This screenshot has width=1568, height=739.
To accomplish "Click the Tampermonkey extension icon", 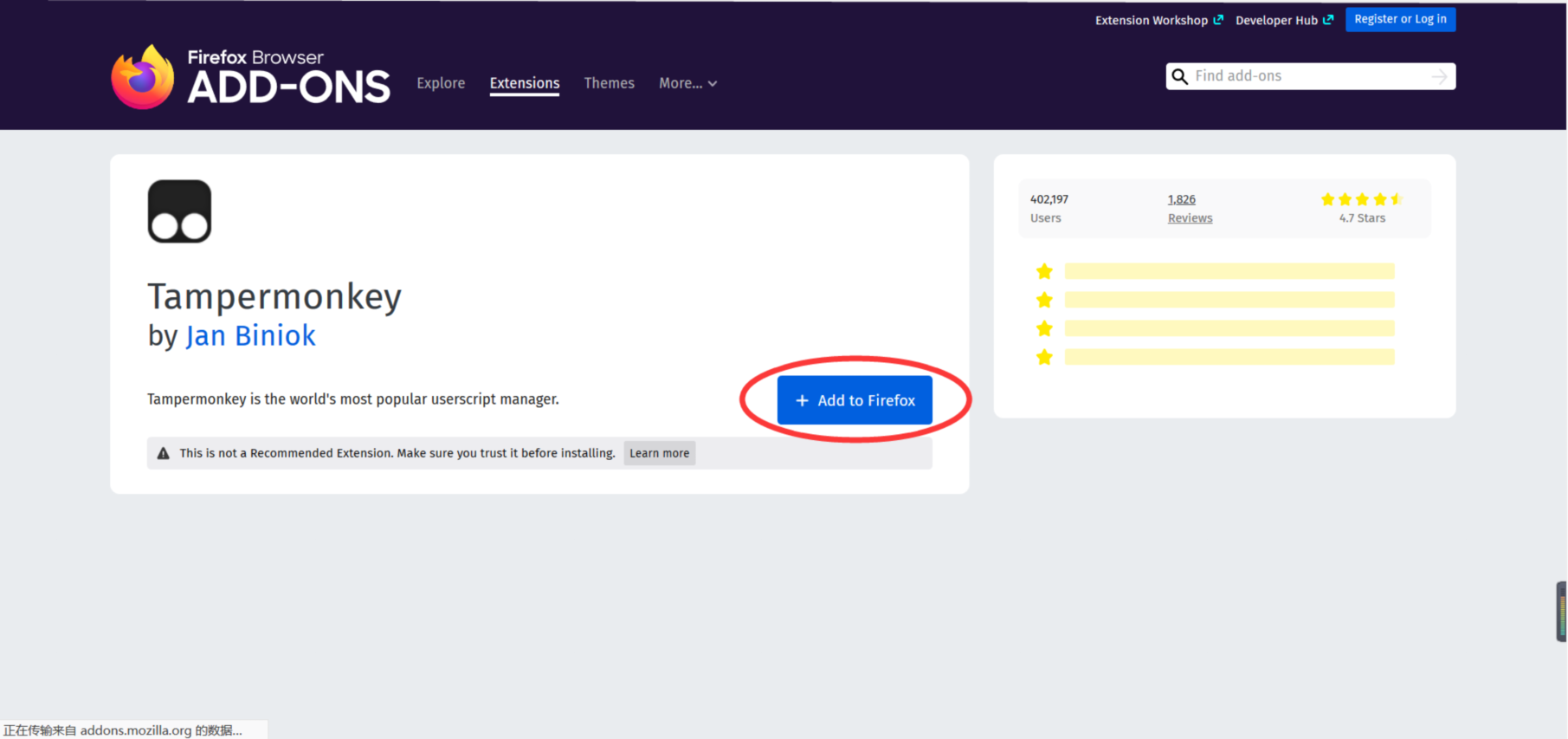I will 179,211.
